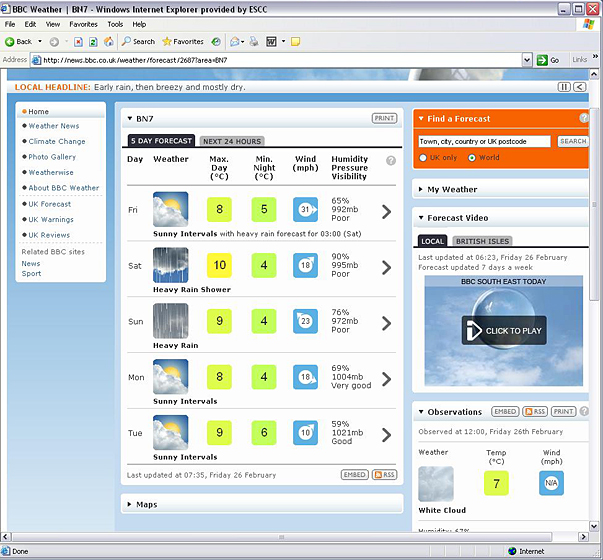
Task: Expand Tuesday's forecast details arrow
Action: coord(386,435)
